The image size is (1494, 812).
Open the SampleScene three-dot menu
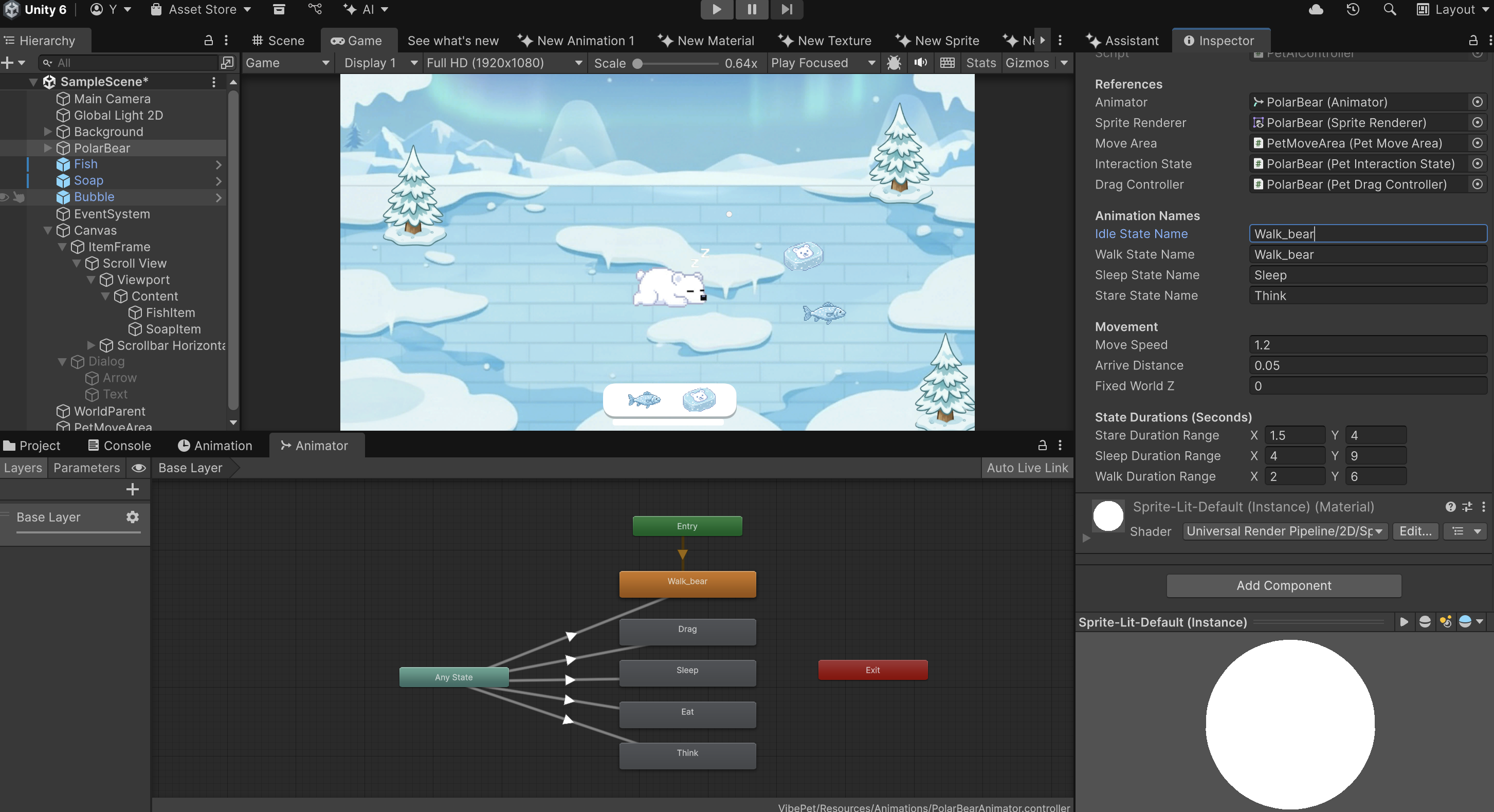pyautogui.click(x=213, y=82)
